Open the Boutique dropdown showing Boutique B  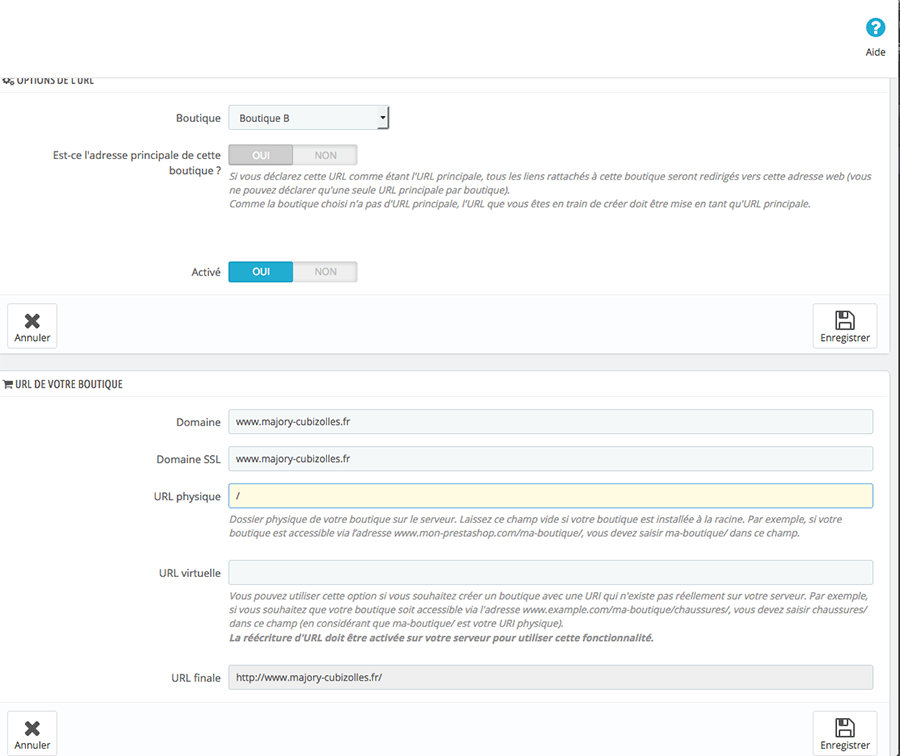coord(308,118)
